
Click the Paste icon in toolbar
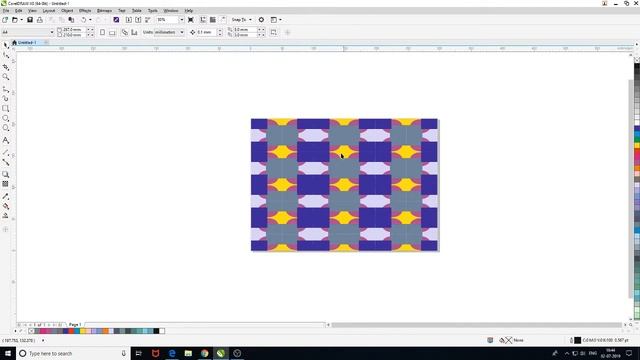pyautogui.click(x=71, y=20)
